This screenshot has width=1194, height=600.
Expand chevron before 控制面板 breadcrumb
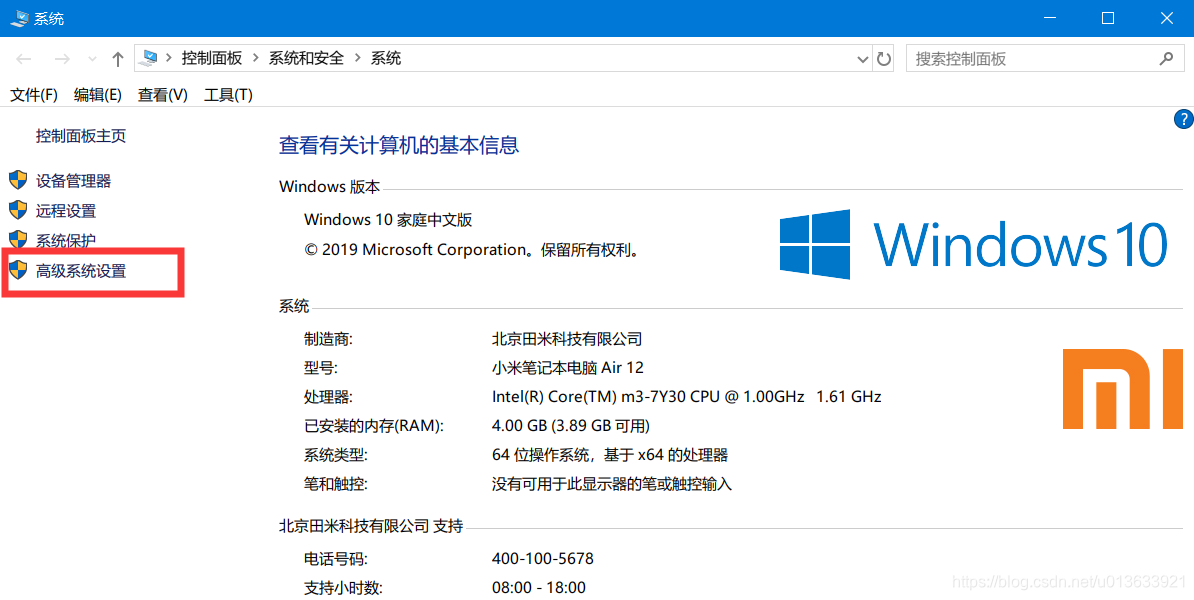[168, 59]
